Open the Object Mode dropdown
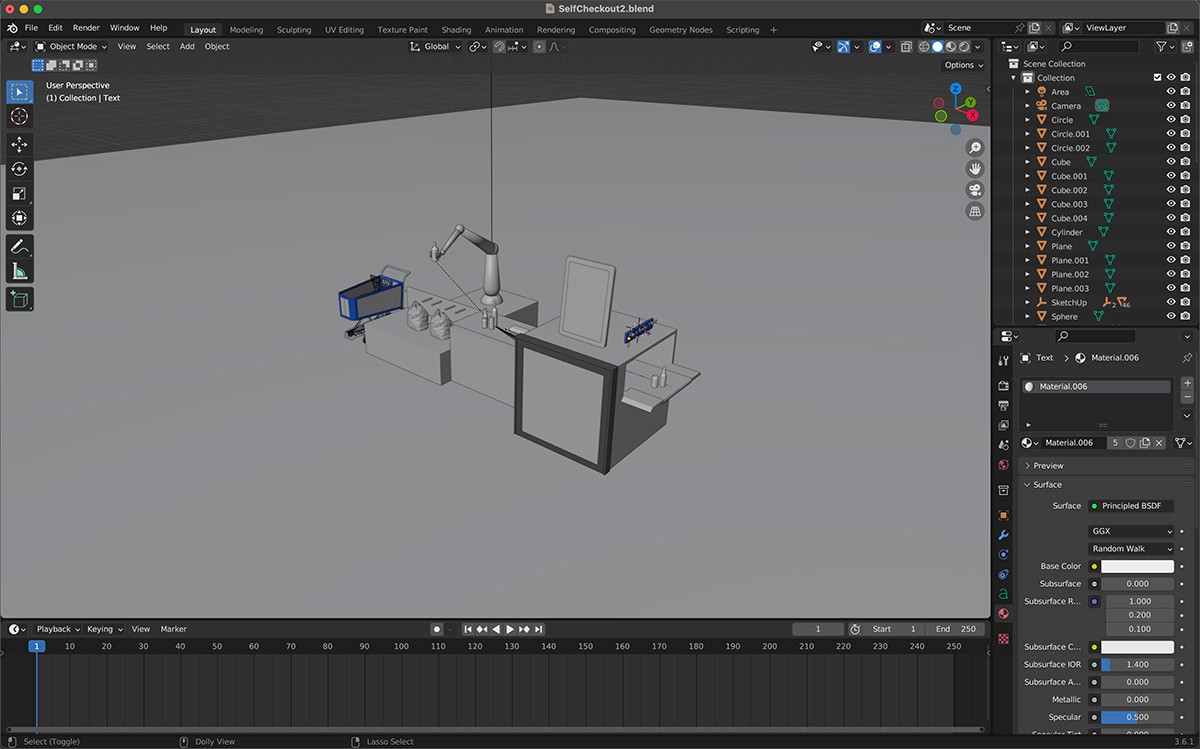This screenshot has width=1200, height=749. [x=72, y=46]
